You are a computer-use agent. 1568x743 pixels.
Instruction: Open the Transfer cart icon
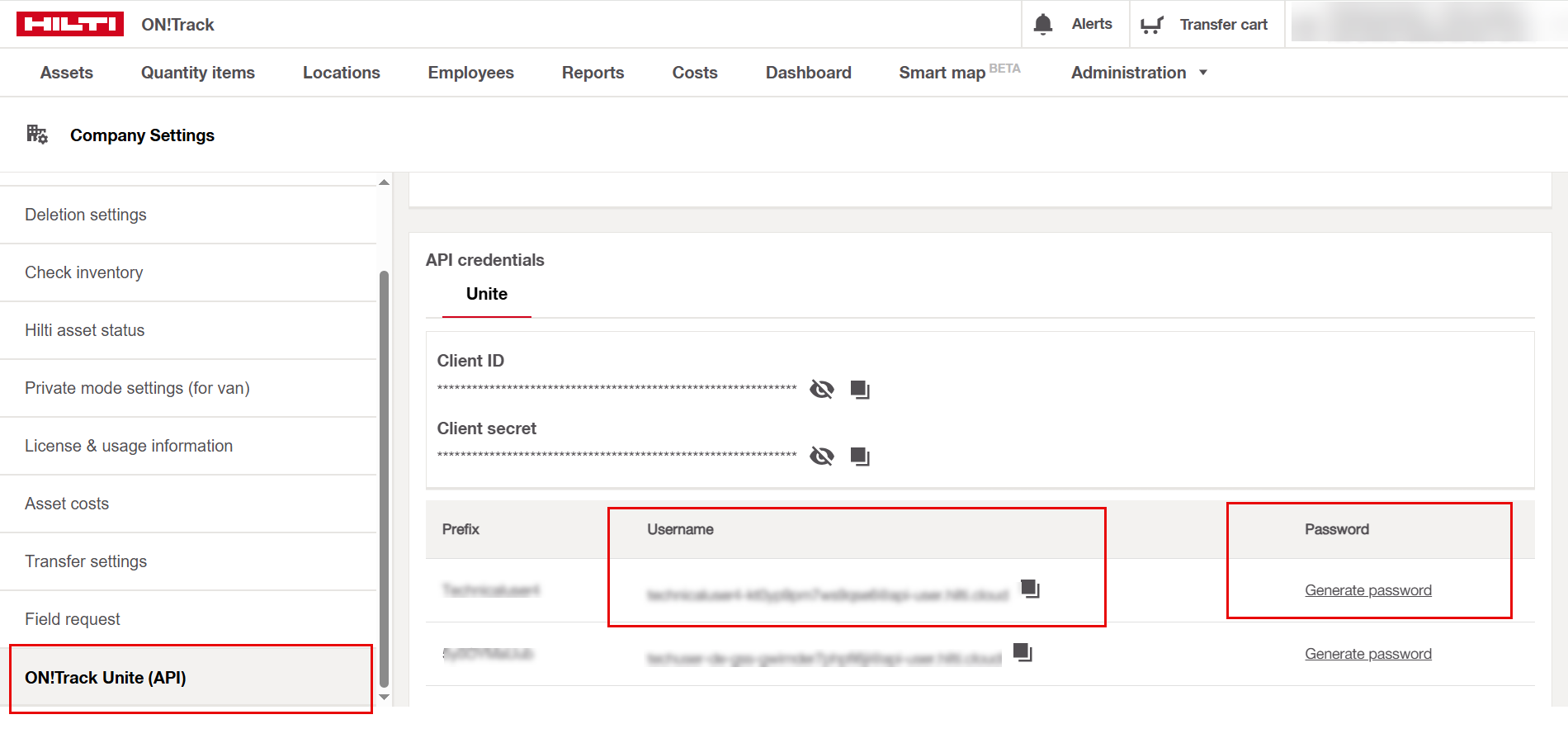click(1151, 25)
